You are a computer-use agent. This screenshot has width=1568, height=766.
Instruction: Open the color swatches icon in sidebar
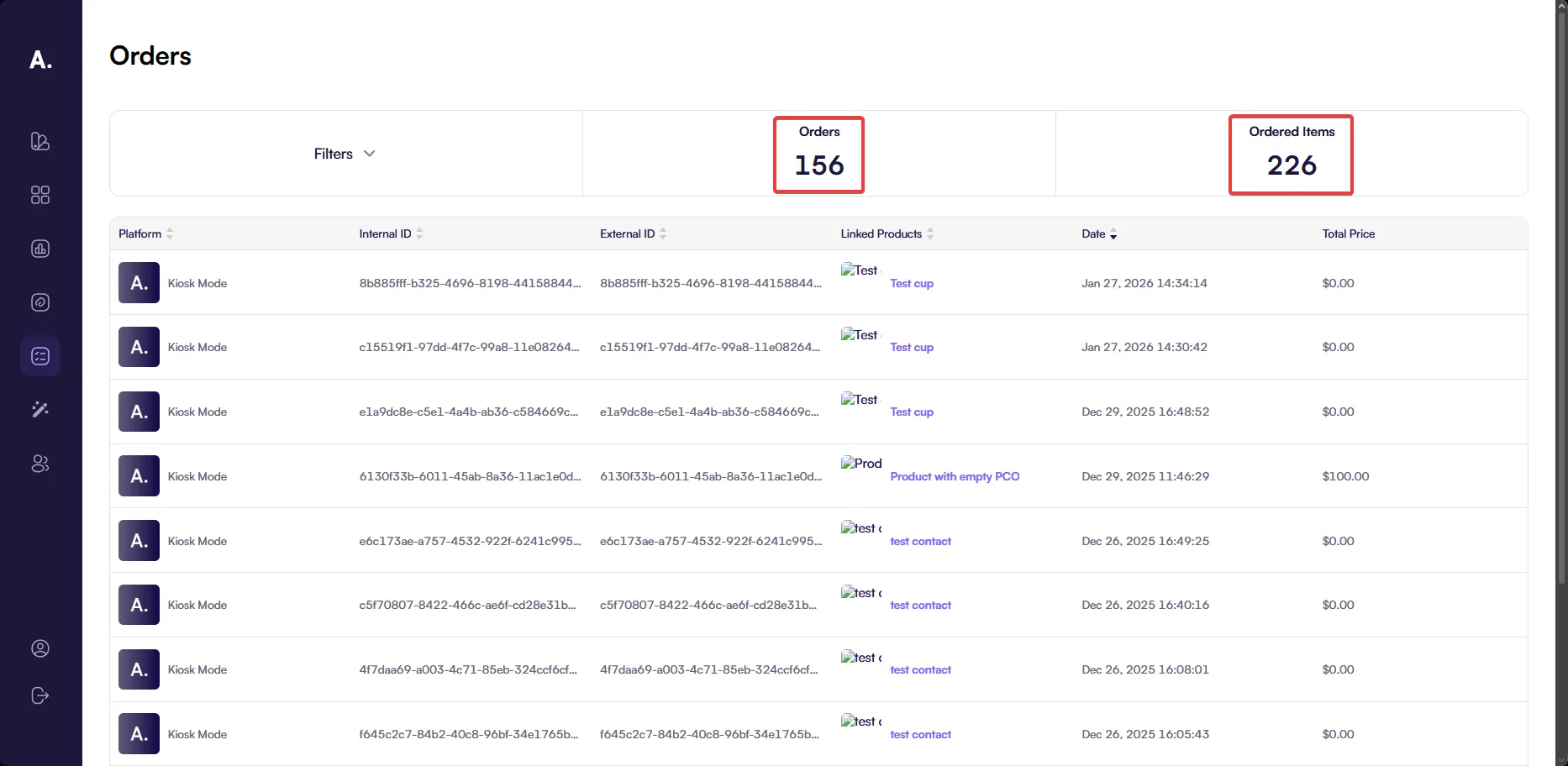pos(40,141)
